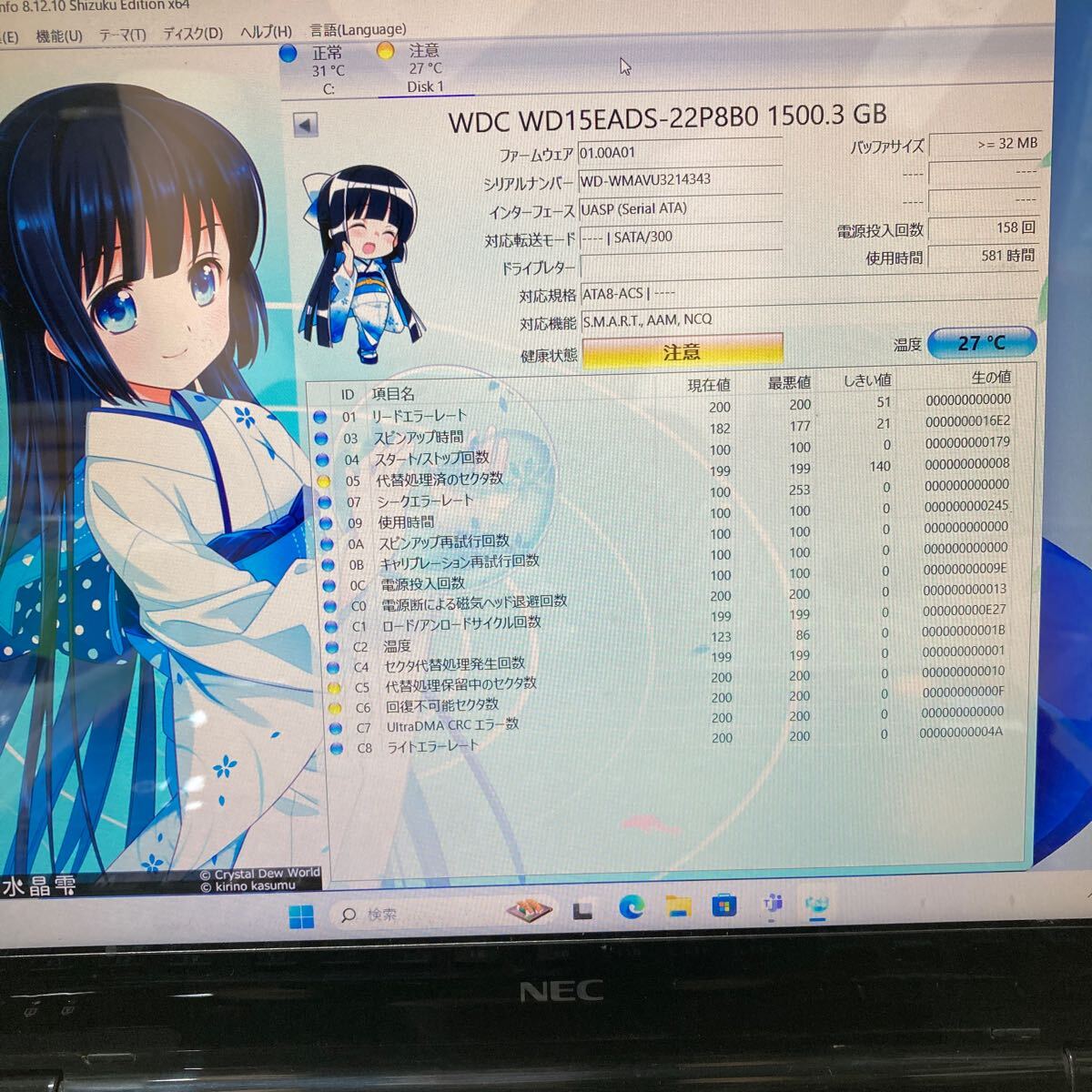Click the C4 セクタ代替処理発生回数 status icon
1092x1092 pixels.
point(332,667)
